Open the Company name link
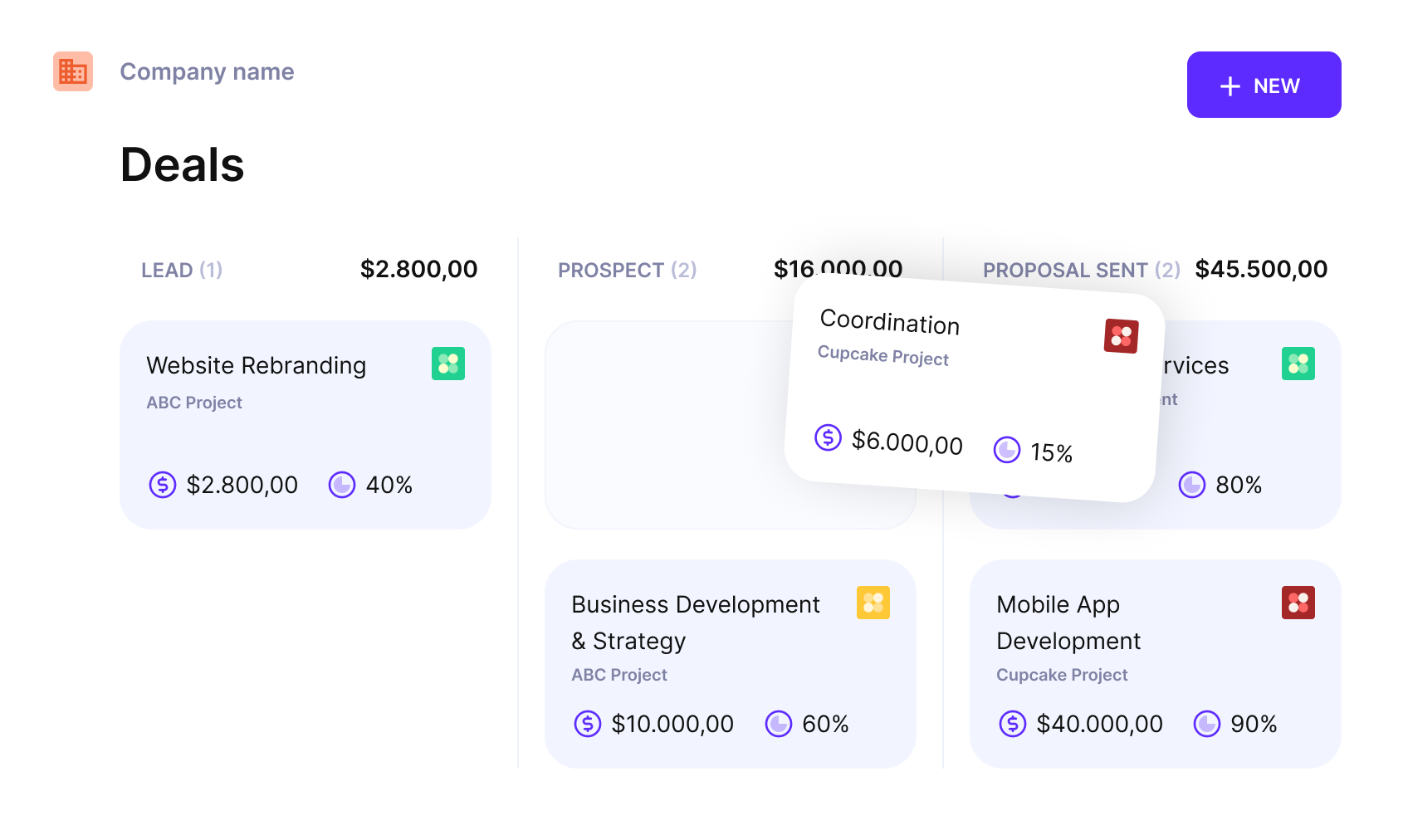 click(x=207, y=71)
